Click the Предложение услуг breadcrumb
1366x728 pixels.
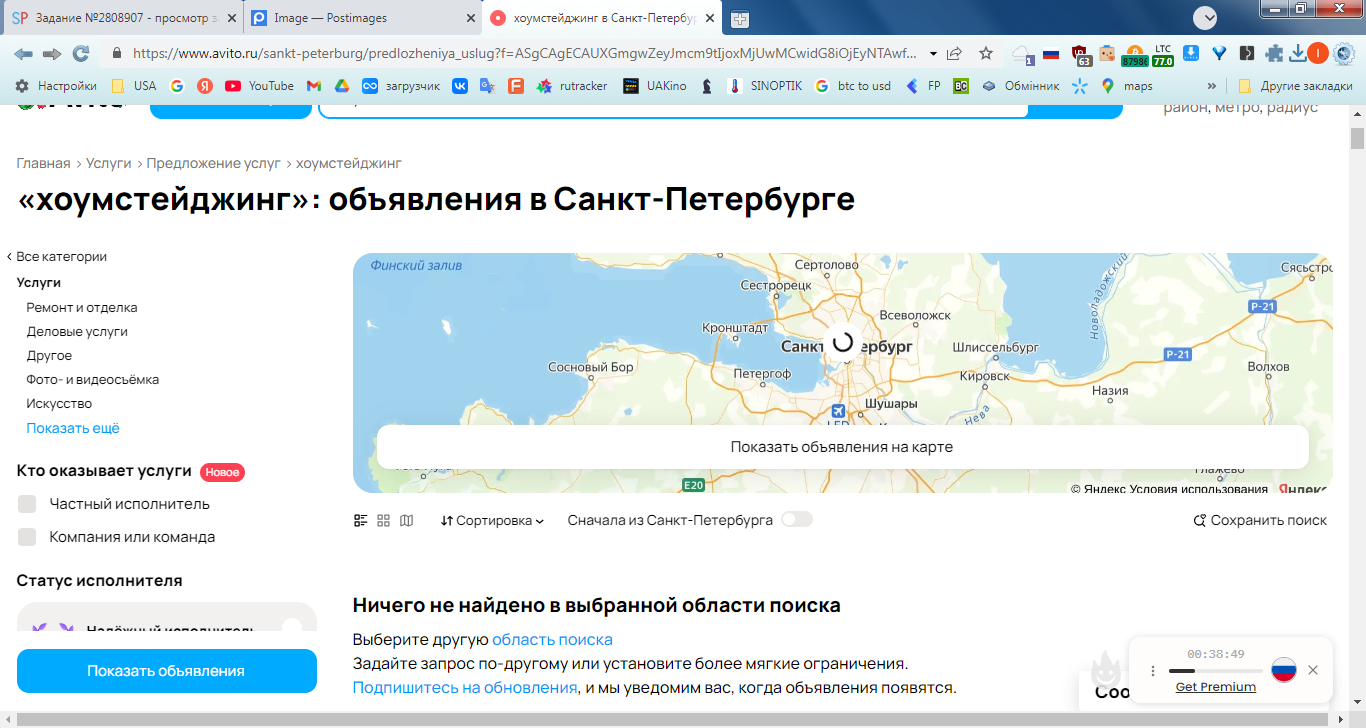[214, 163]
